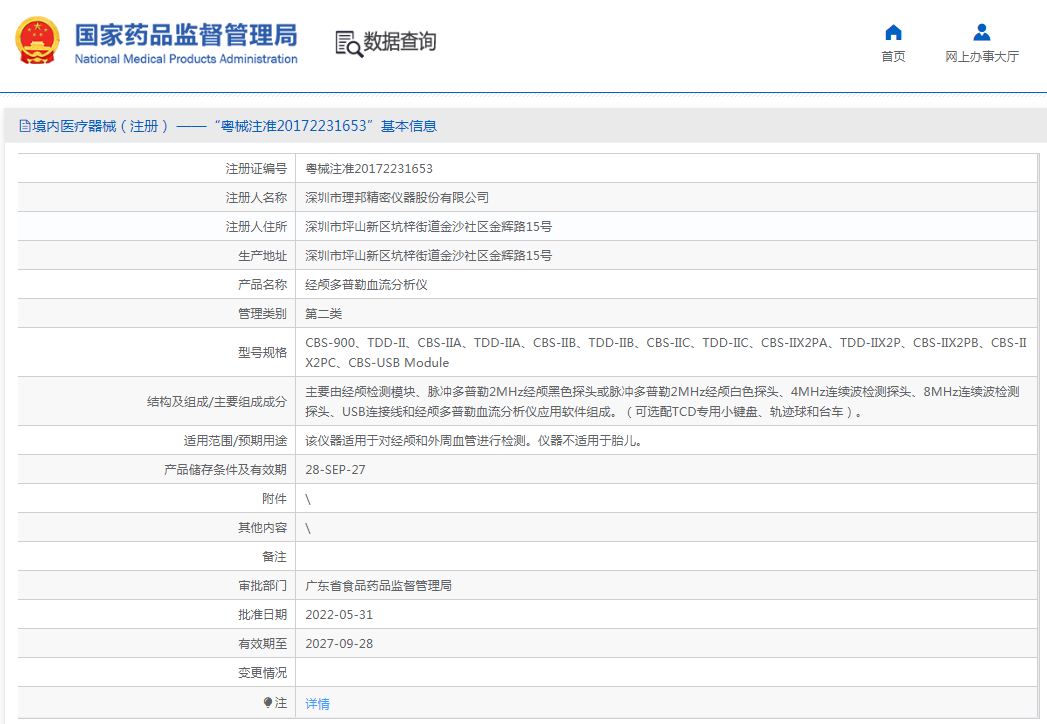Click the 国家药品监督管理局 site title
Image resolution: width=1047 pixels, height=724 pixels.
tap(186, 34)
